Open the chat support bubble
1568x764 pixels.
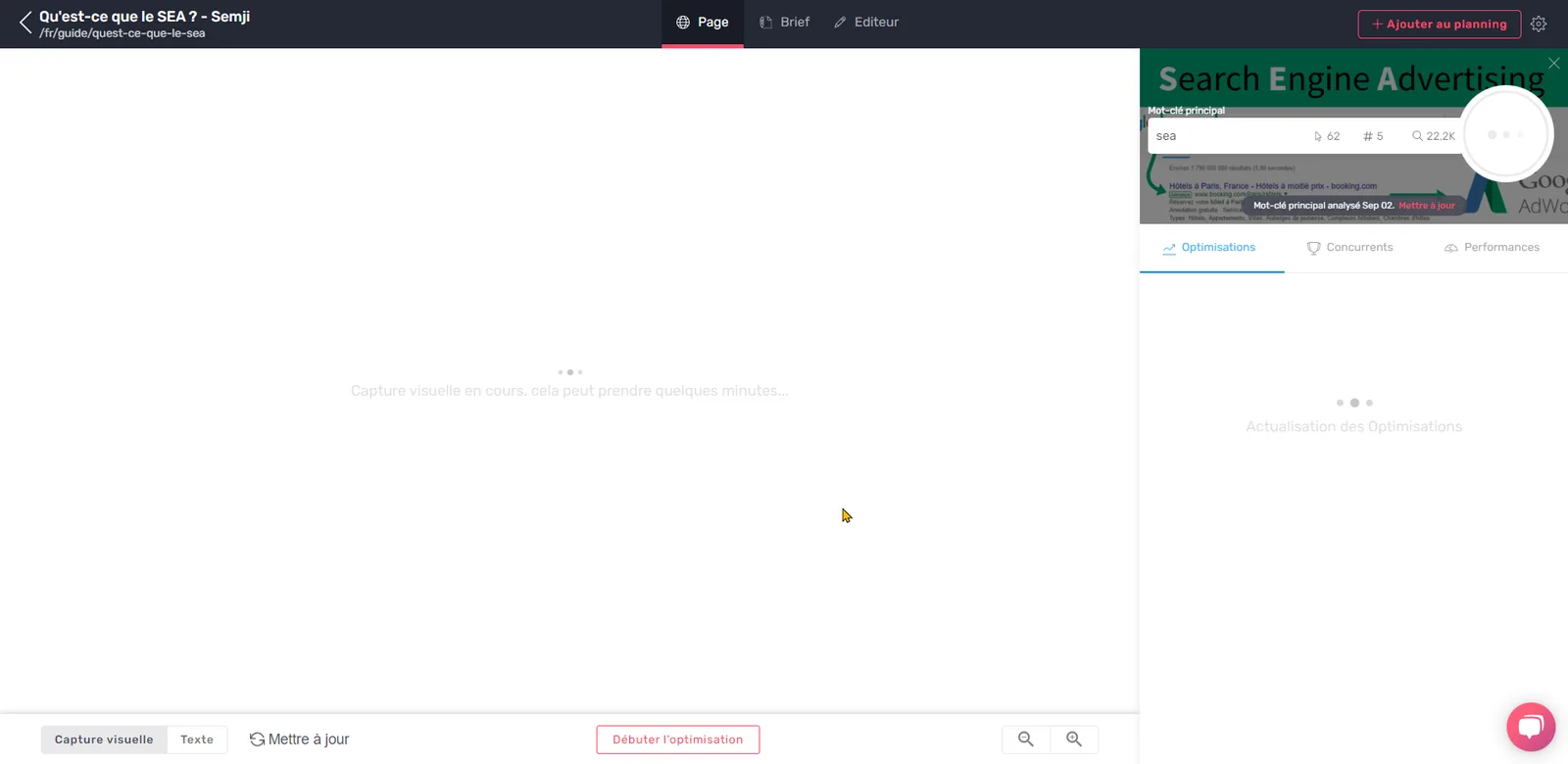pos(1531,727)
